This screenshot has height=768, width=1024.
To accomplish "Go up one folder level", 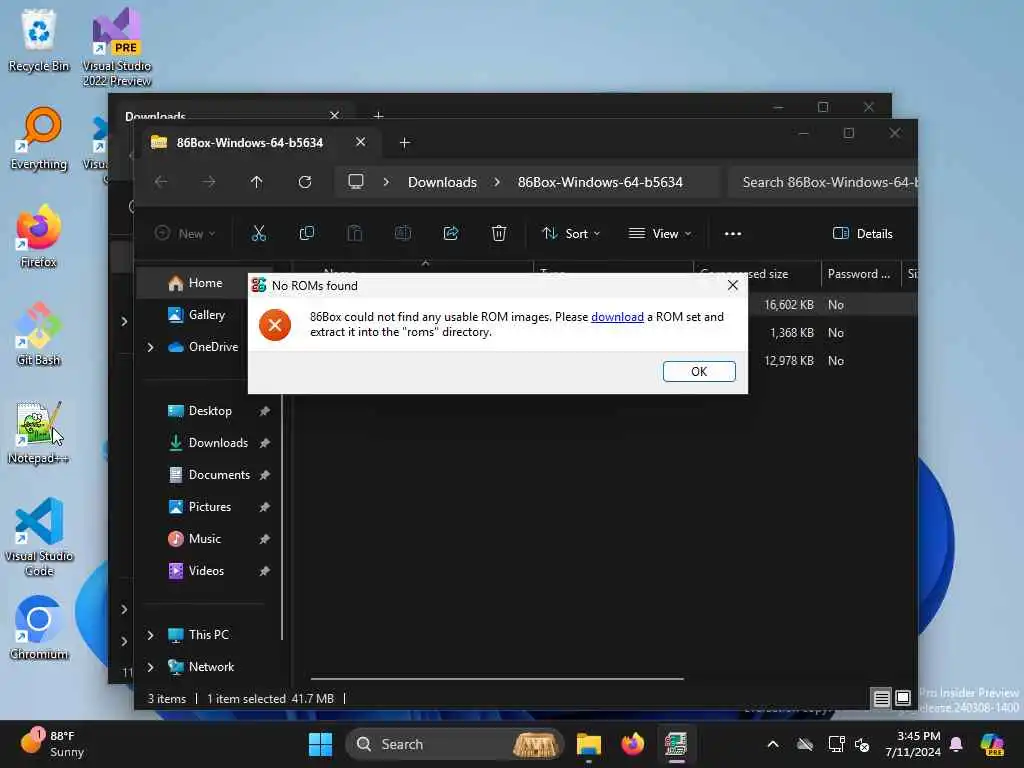I will (x=257, y=182).
